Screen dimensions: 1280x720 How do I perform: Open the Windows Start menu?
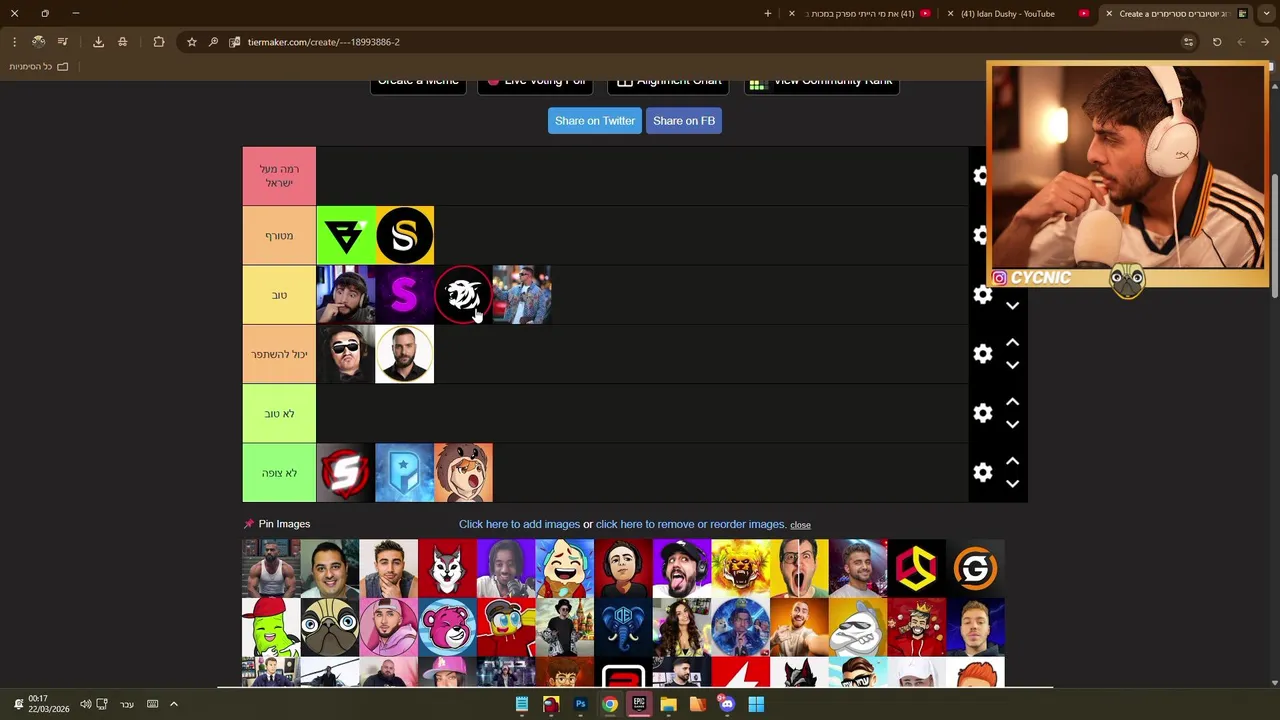[x=756, y=704]
